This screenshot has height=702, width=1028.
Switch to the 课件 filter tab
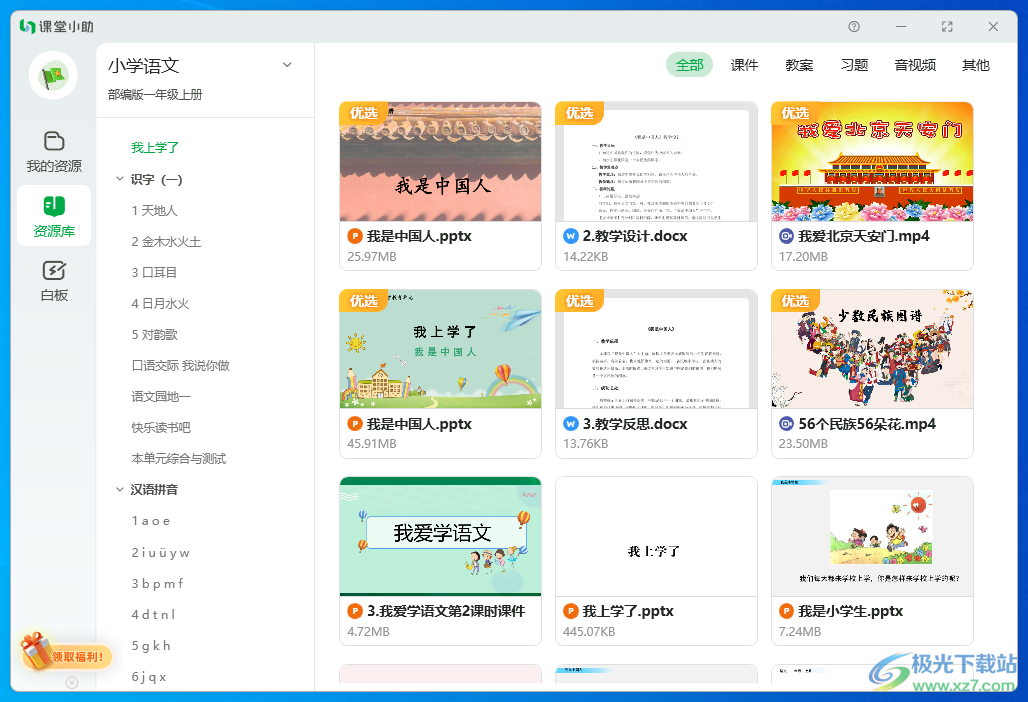tap(744, 65)
